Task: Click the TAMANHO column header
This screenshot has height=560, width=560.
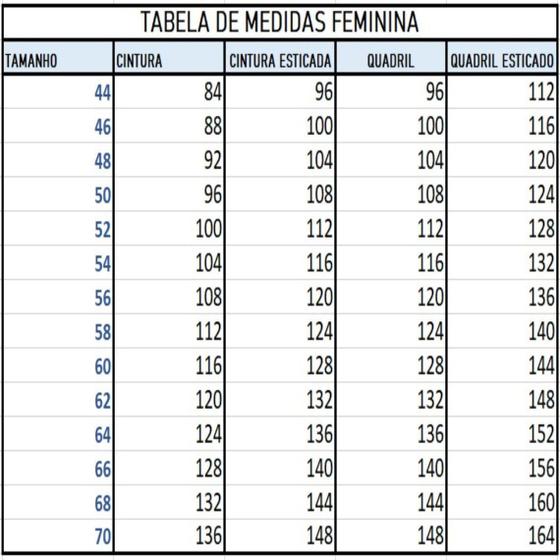Action: [x=58, y=58]
